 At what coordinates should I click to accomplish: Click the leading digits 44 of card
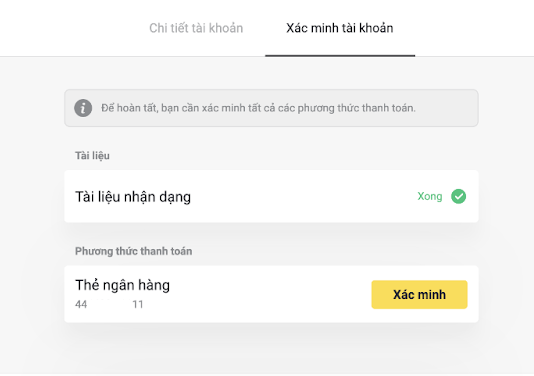(81, 304)
